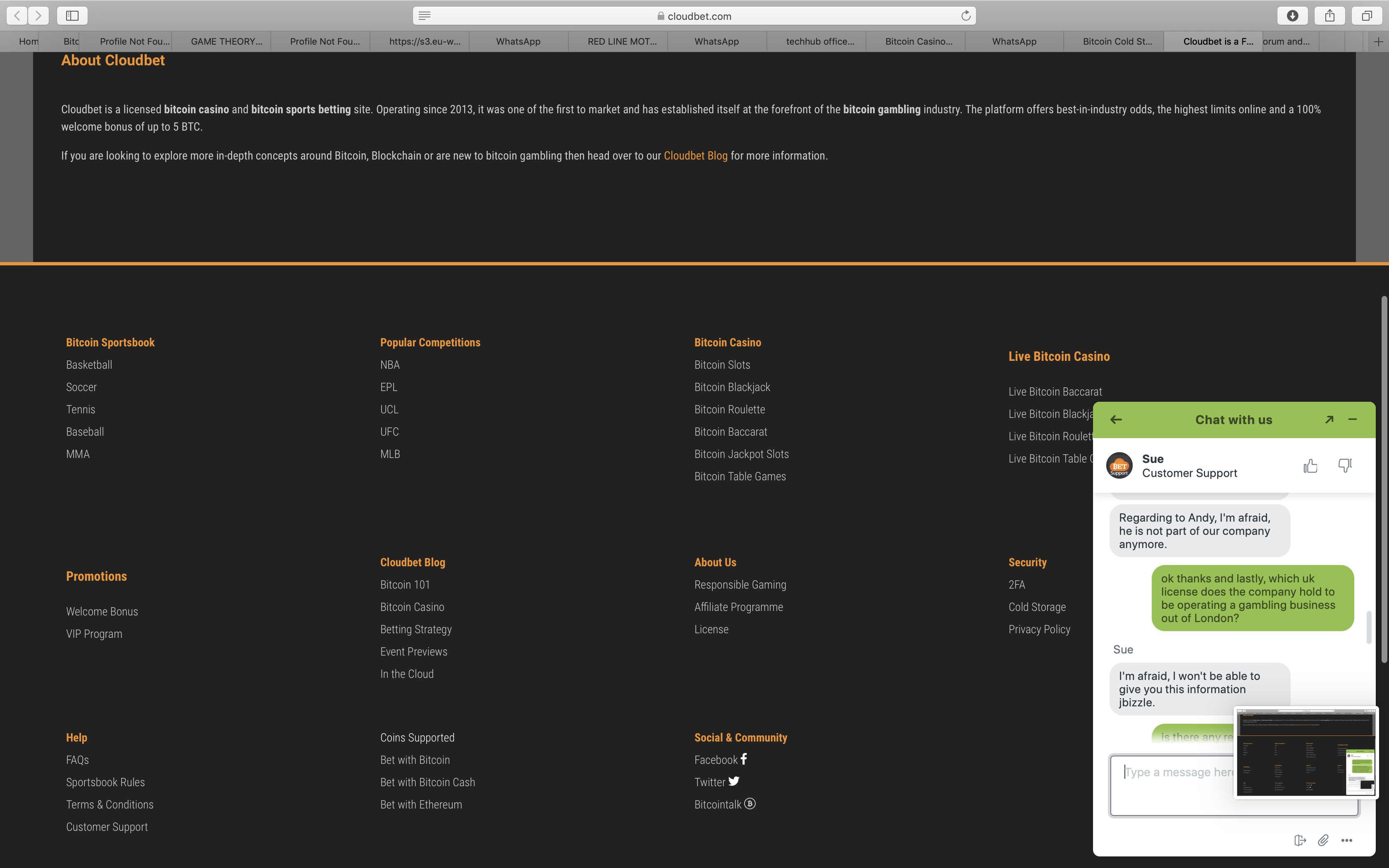Open Basketball sportsbook link
This screenshot has width=1389, height=868.
pyautogui.click(x=89, y=365)
